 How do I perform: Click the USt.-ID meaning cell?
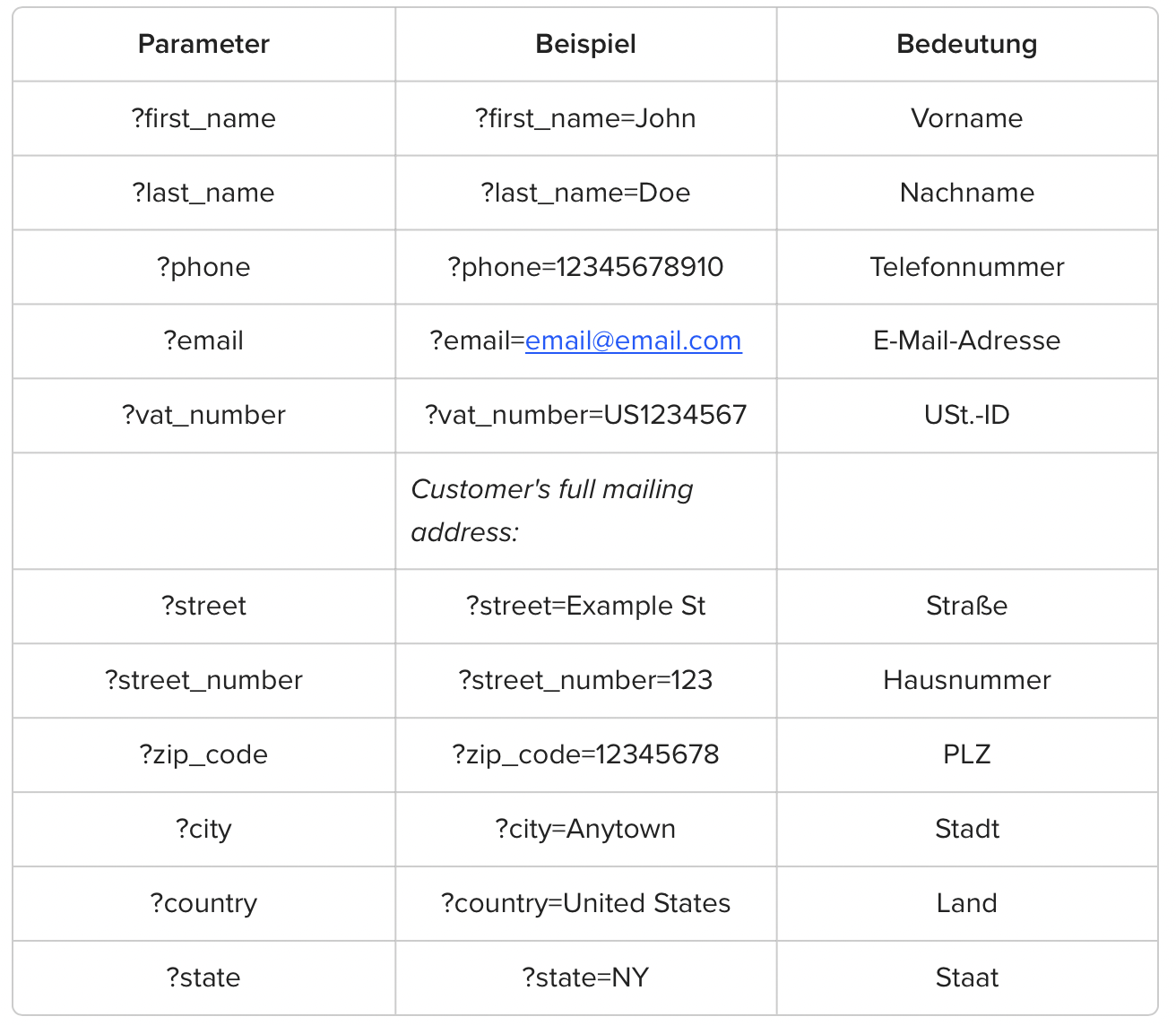click(x=966, y=416)
